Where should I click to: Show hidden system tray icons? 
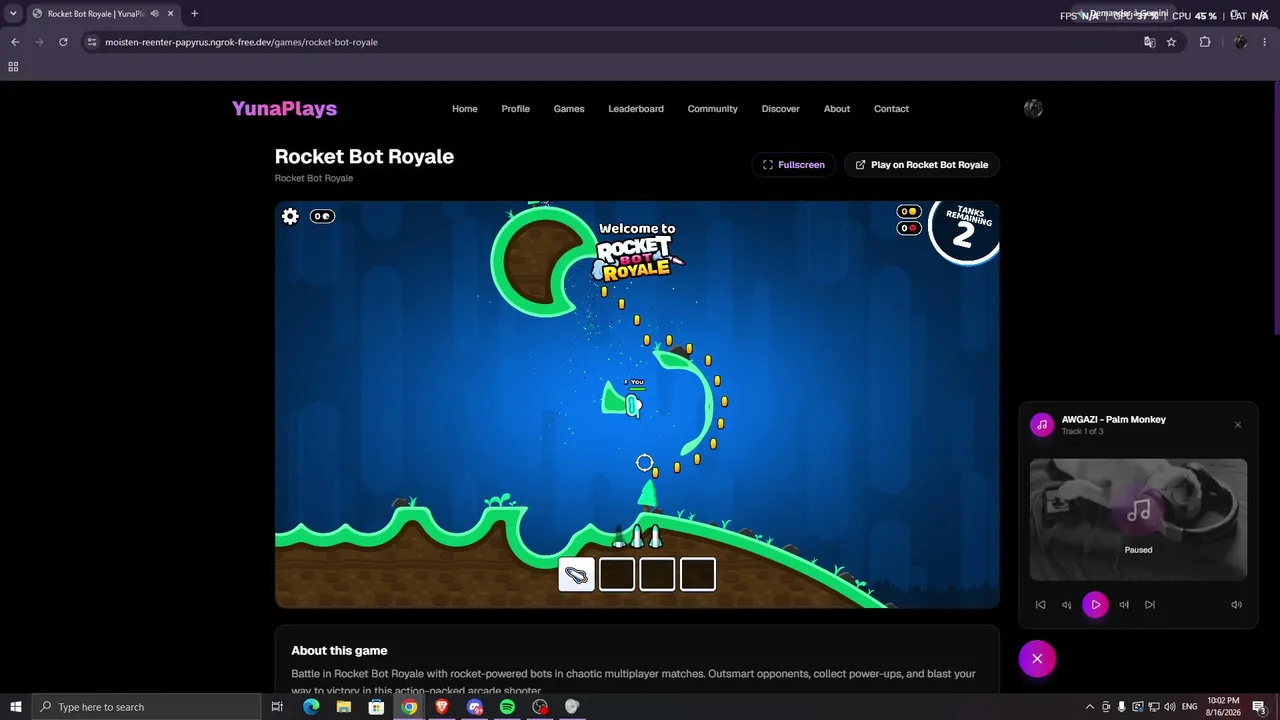(x=1090, y=707)
